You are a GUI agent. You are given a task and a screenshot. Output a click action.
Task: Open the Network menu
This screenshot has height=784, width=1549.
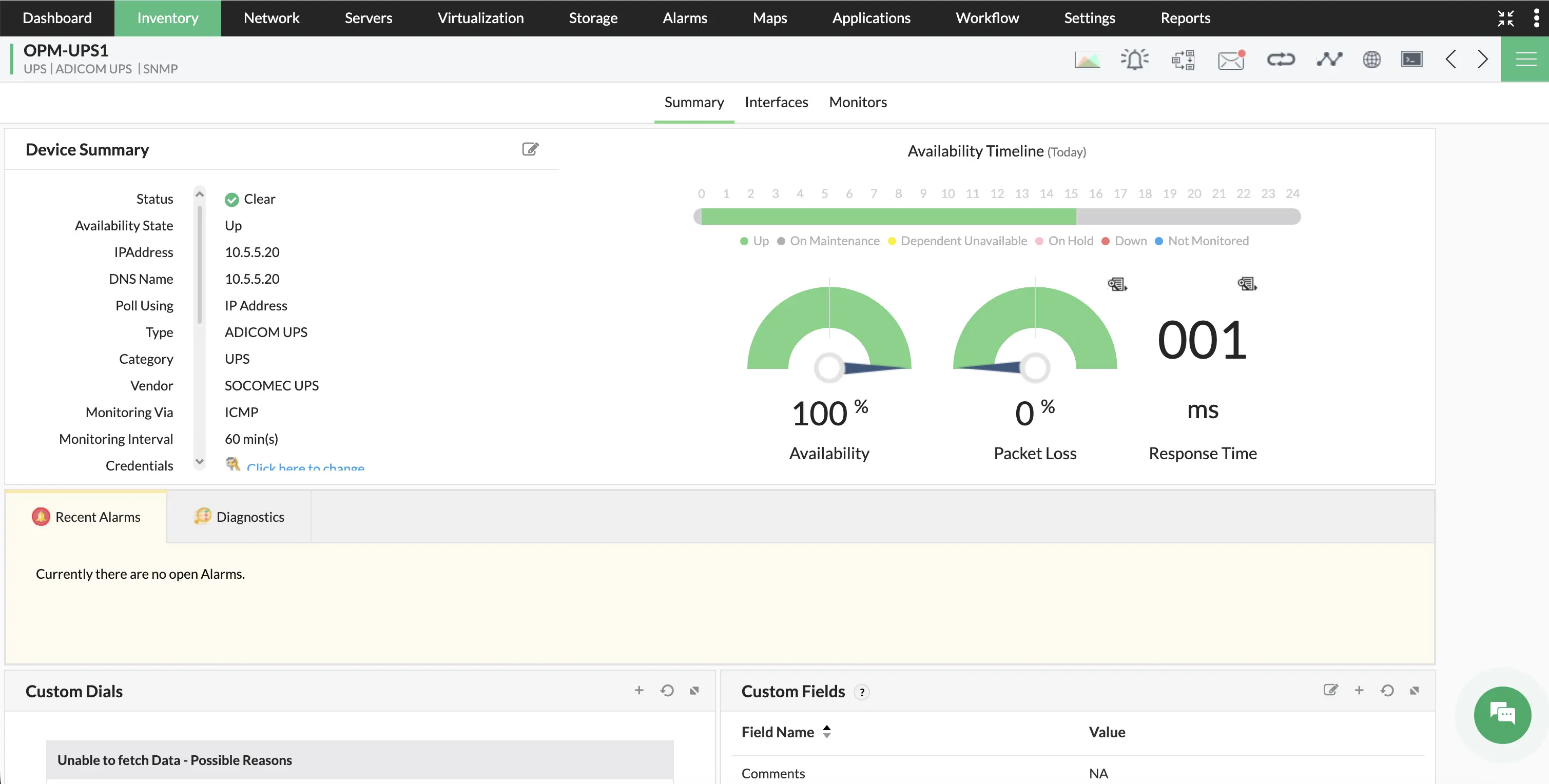271,18
